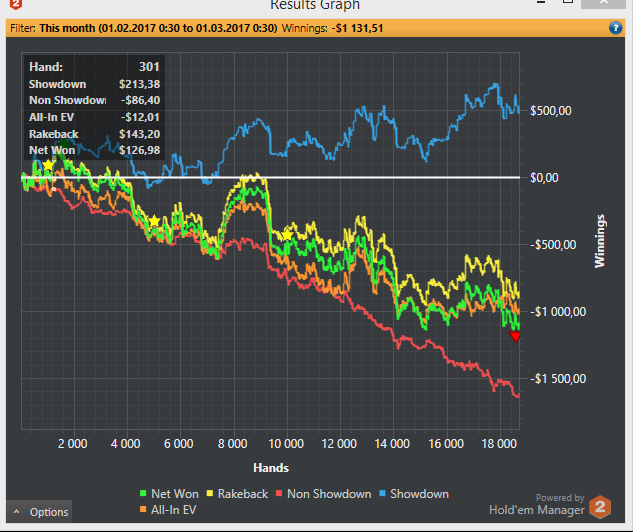The width and height of the screenshot is (633, 532).
Task: Click the Showdown legend label
Action: (x=419, y=494)
